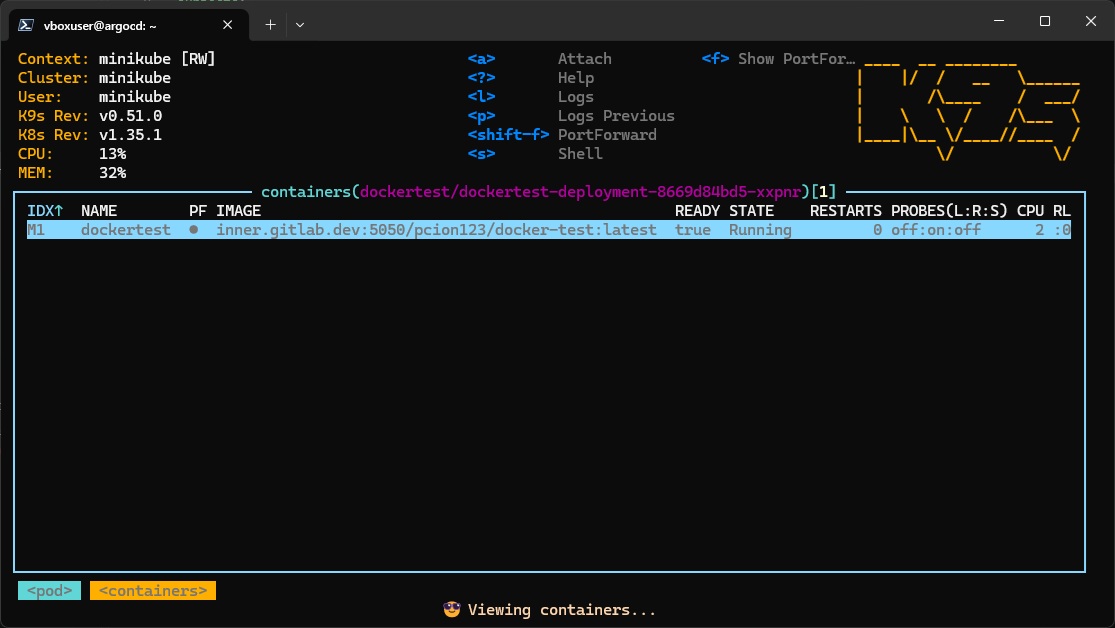Expand the terminal profile dropdown chevron
The width and height of the screenshot is (1115, 628).
(x=300, y=25)
